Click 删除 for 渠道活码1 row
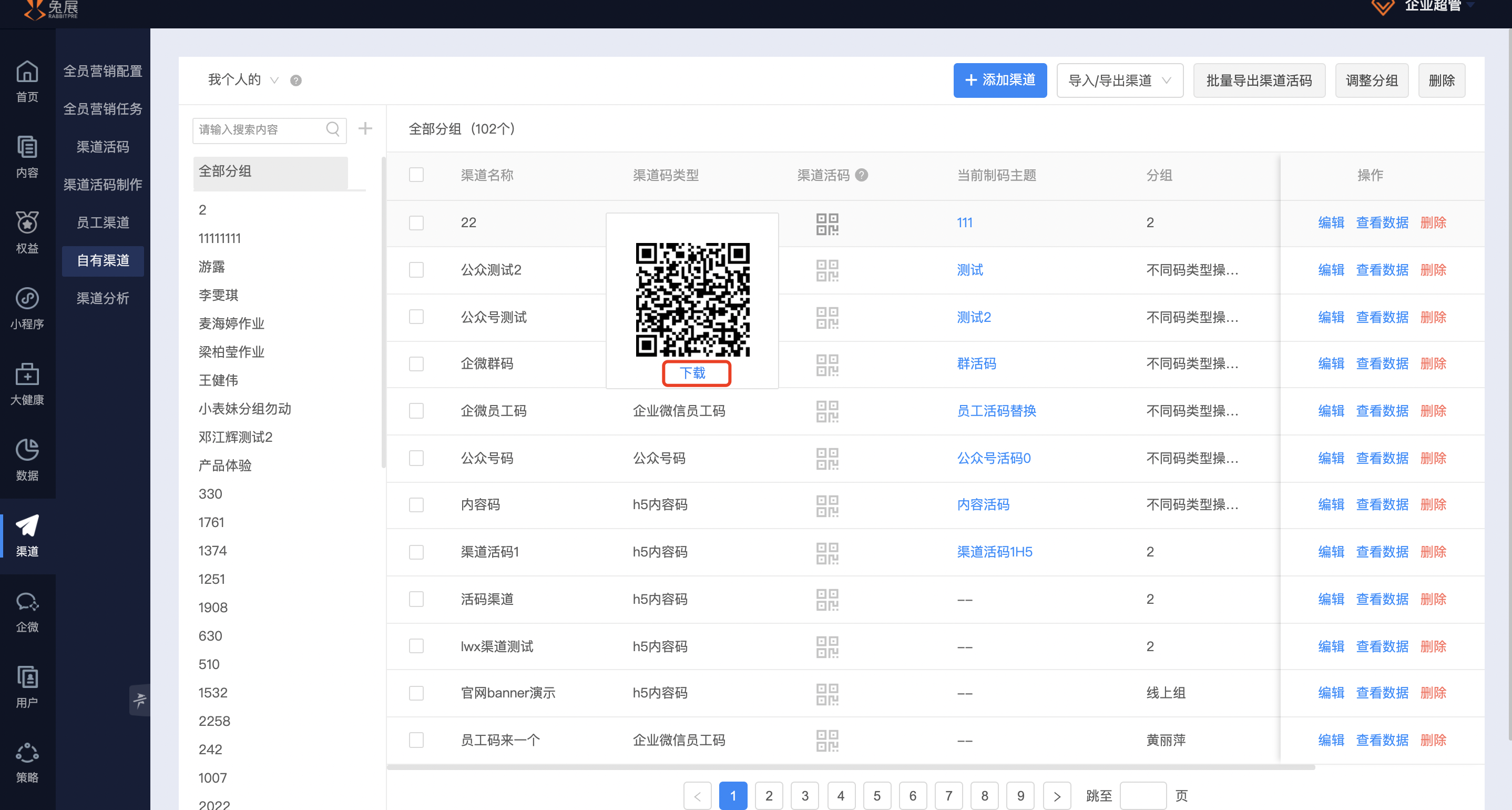 [1433, 552]
